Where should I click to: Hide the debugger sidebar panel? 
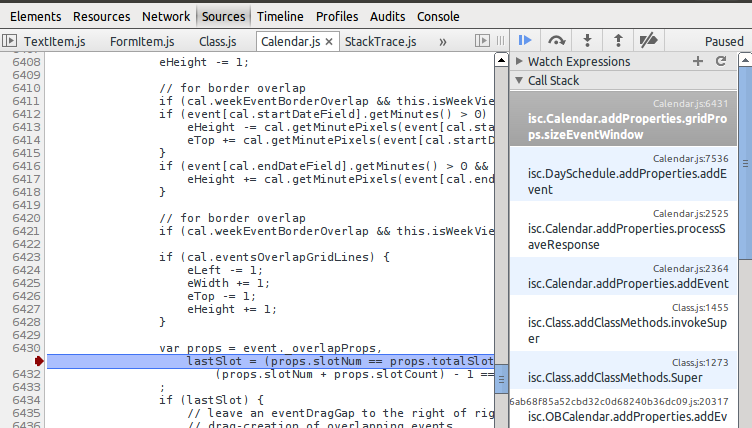click(482, 41)
